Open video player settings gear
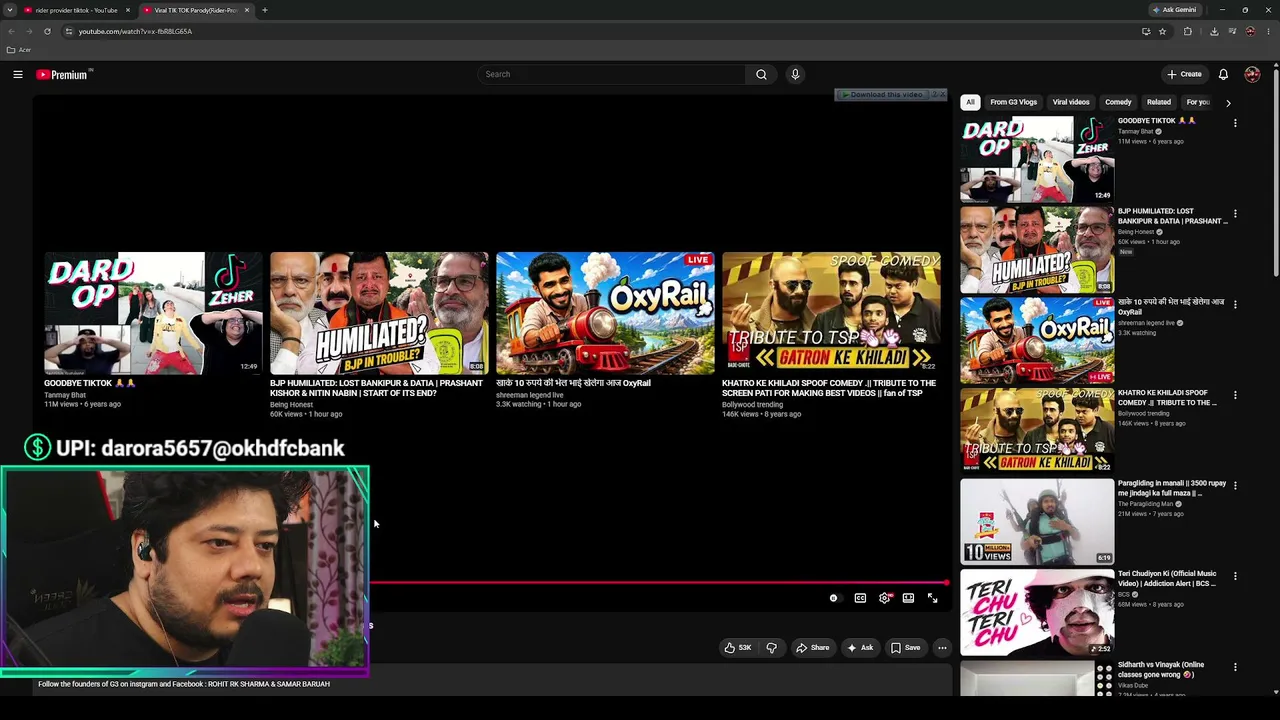1280x720 pixels. click(884, 598)
